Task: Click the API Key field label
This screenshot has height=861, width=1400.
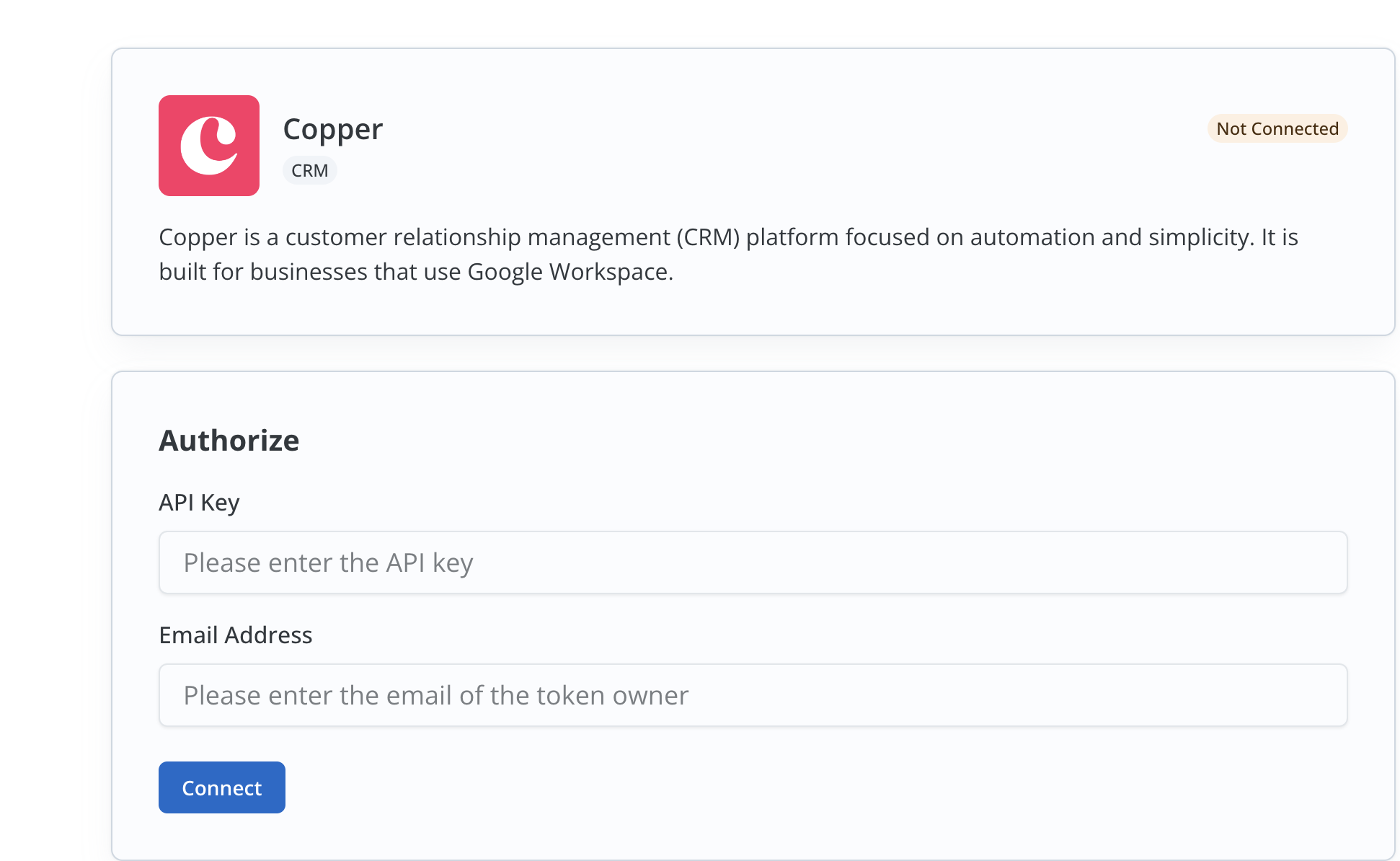Action: pos(199,502)
